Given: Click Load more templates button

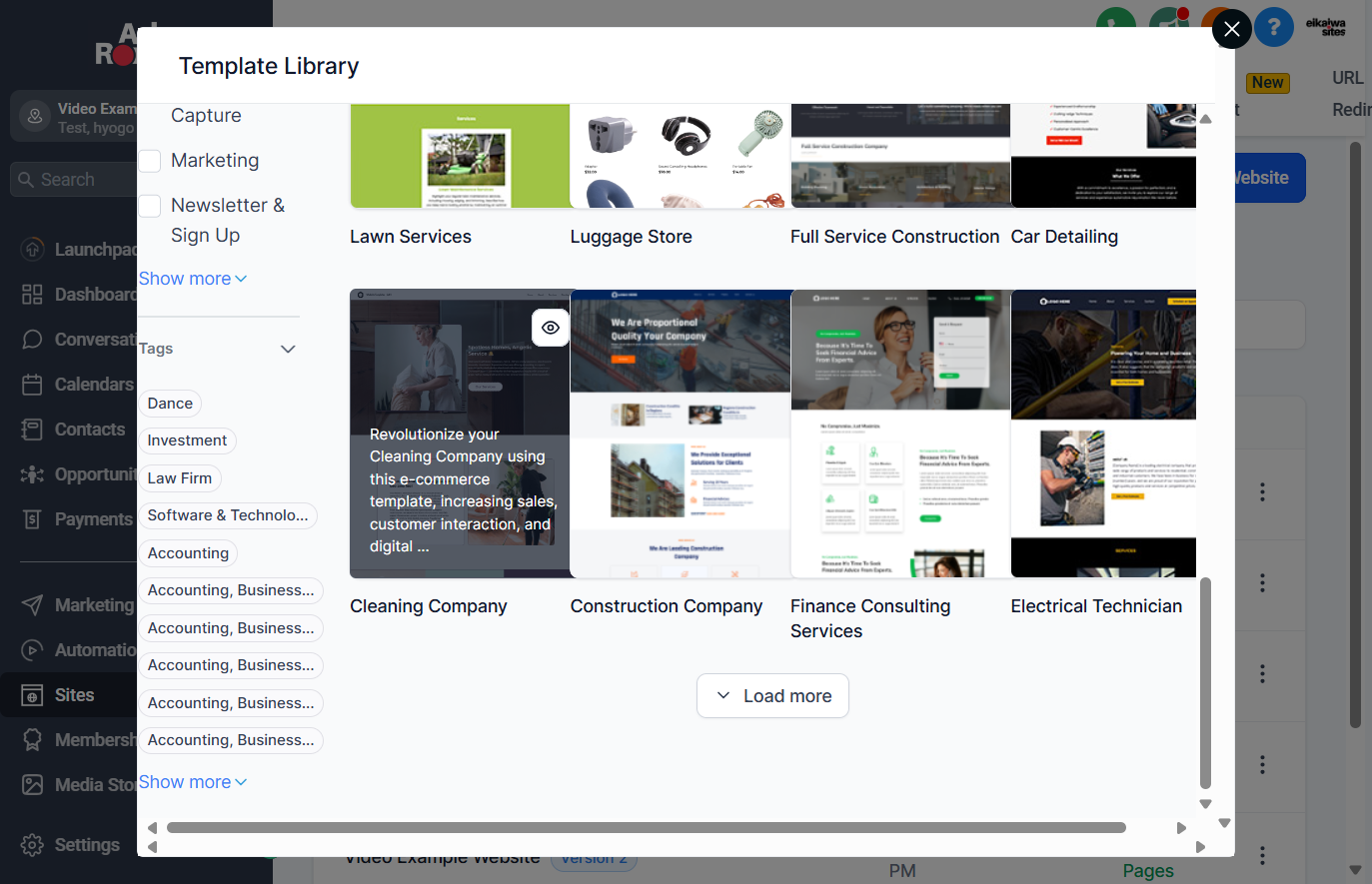Looking at the screenshot, I should (772, 696).
